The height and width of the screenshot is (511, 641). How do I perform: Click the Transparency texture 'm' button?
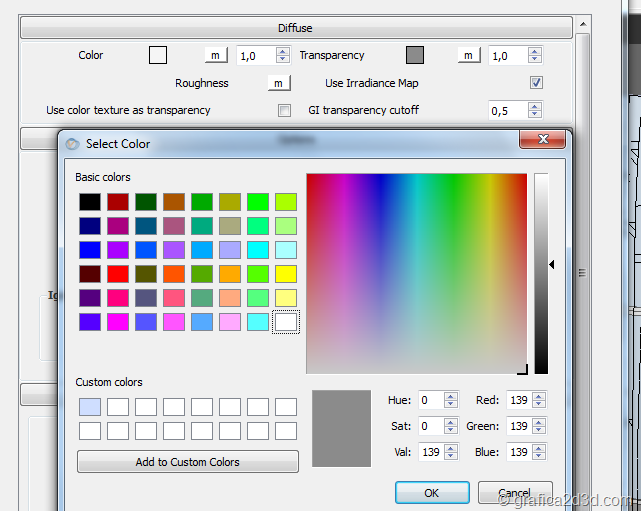pos(467,55)
